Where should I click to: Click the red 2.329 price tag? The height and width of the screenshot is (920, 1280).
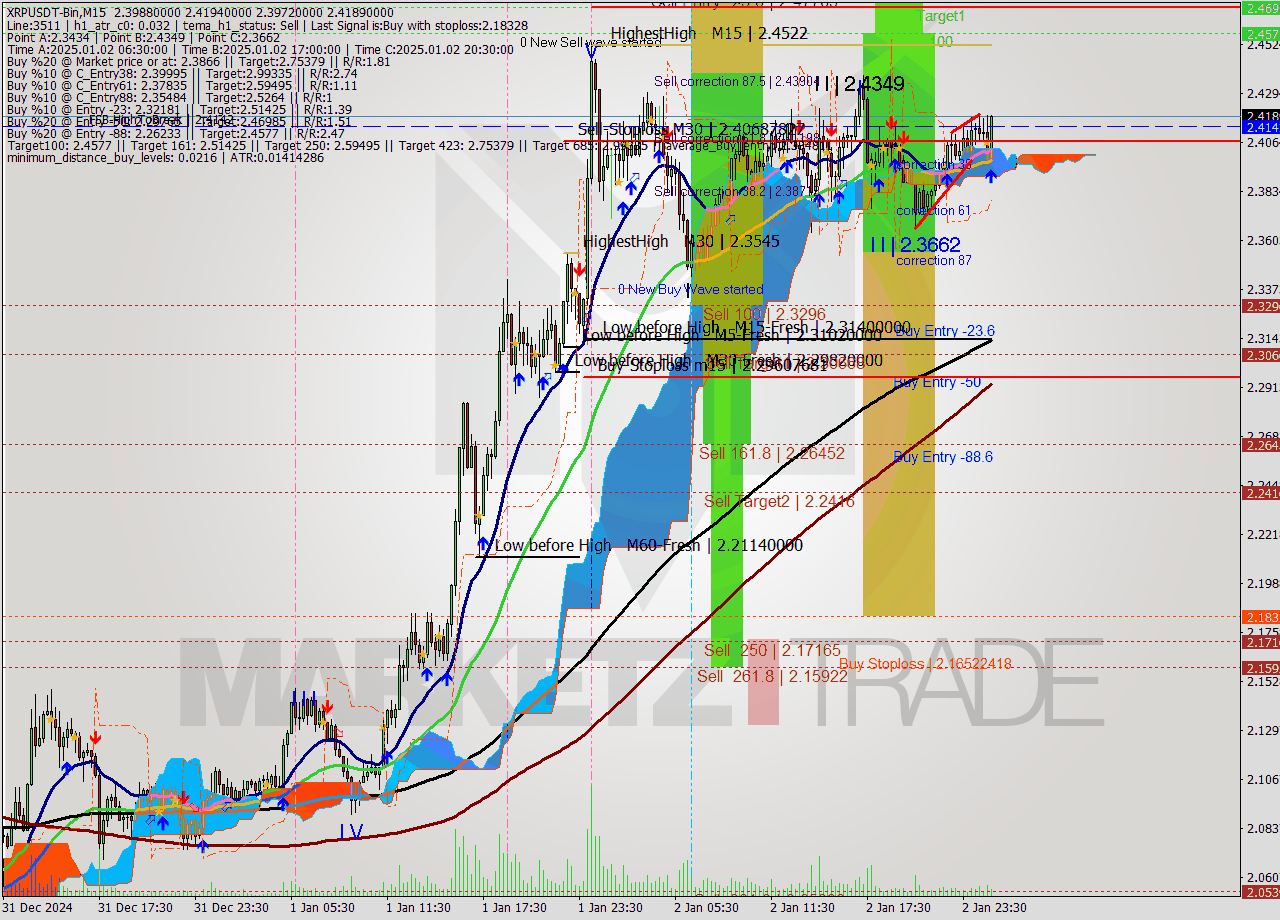tap(1260, 306)
